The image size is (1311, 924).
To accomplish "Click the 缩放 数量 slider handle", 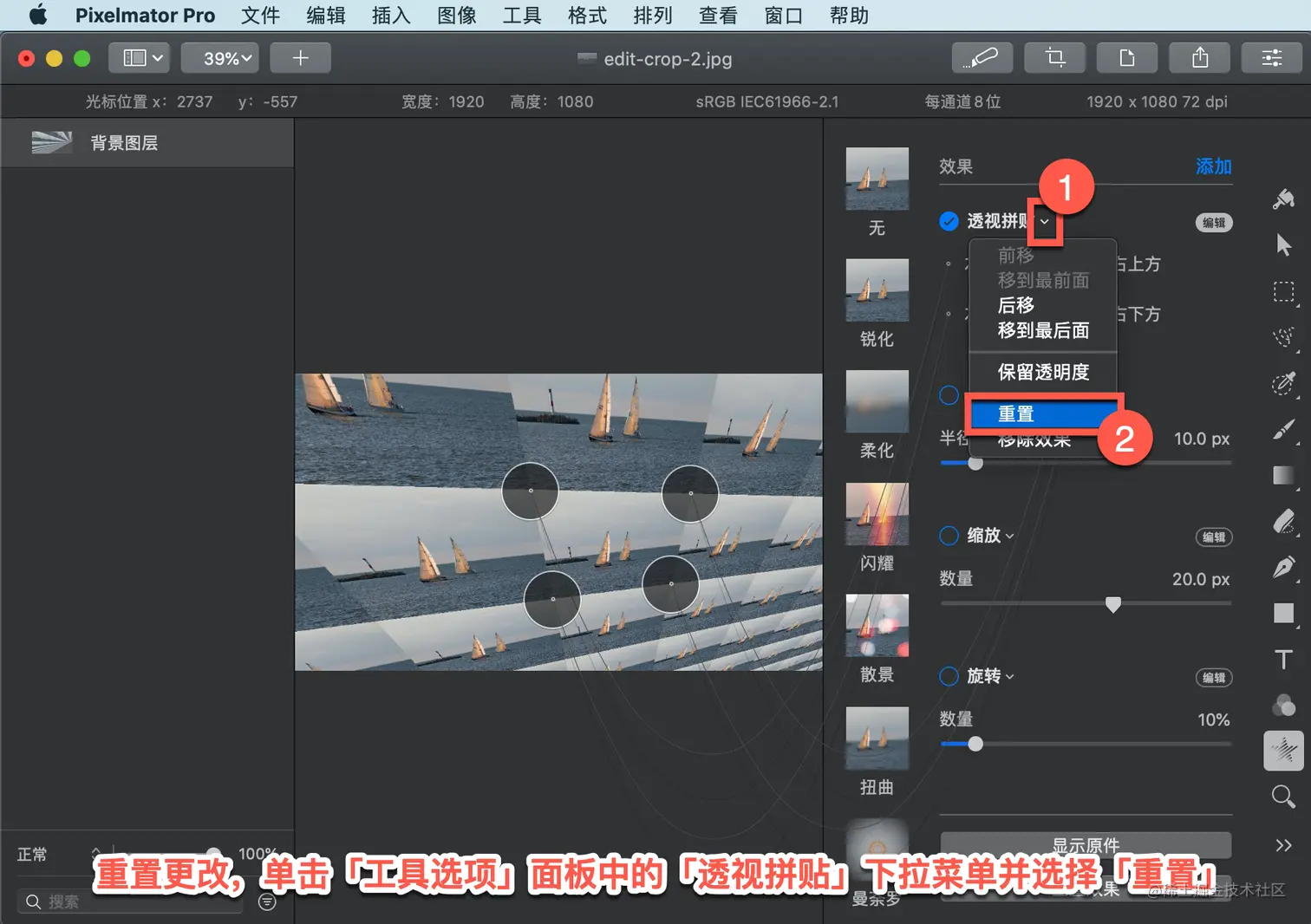I will tap(1113, 604).
